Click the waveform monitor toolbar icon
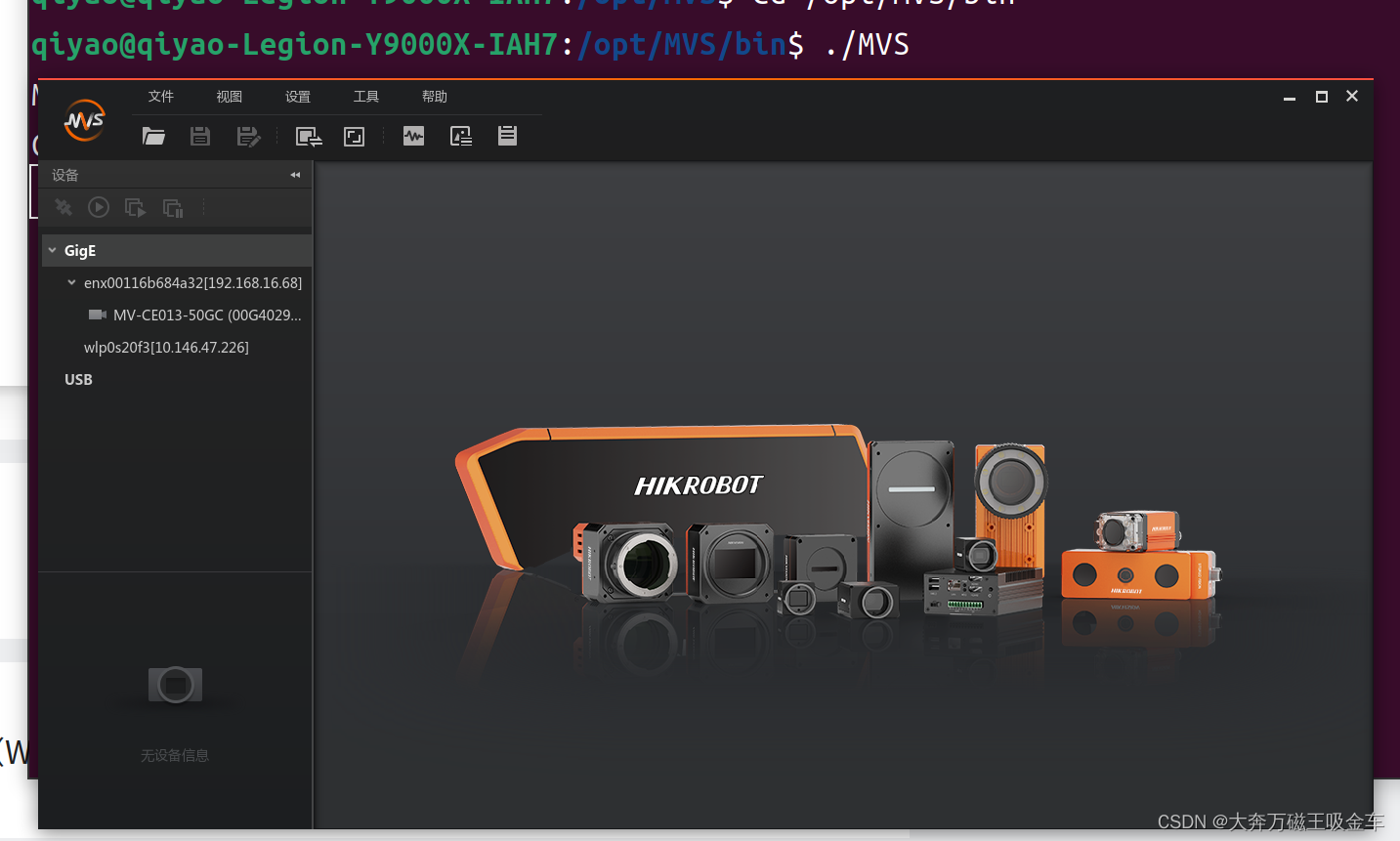The image size is (1400, 841). point(414,136)
